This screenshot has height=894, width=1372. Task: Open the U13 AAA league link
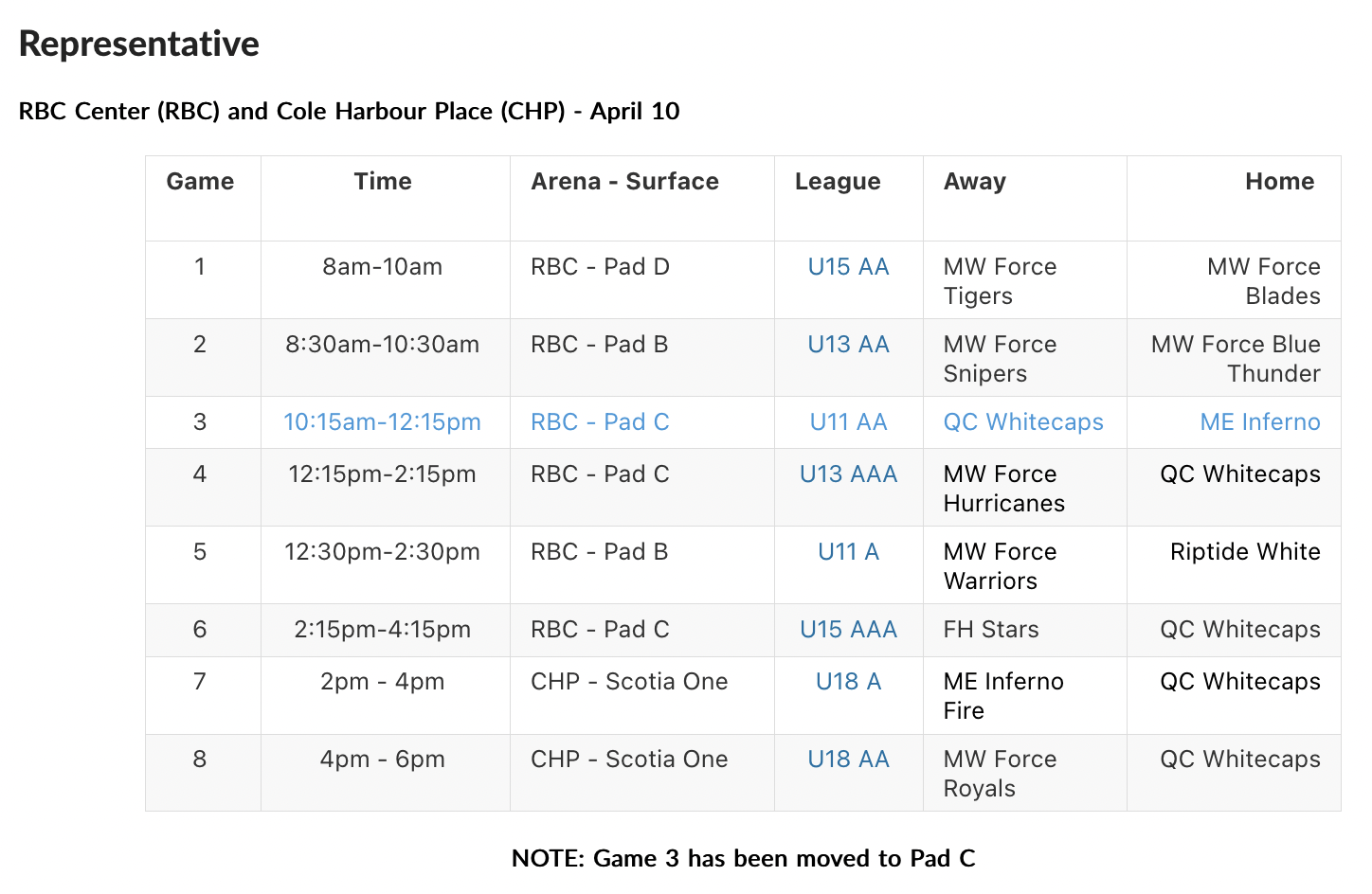tap(848, 474)
